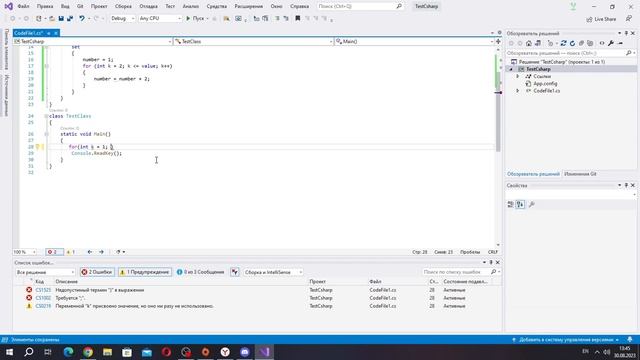Click the editor error count indicator
Screen dimensions: 640x360
coord(54,252)
